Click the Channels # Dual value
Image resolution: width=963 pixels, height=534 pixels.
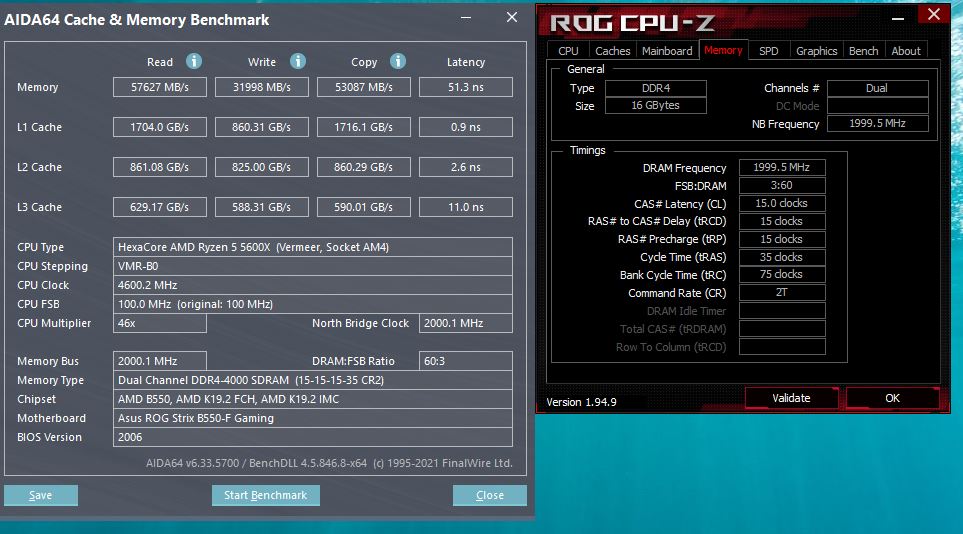point(877,88)
